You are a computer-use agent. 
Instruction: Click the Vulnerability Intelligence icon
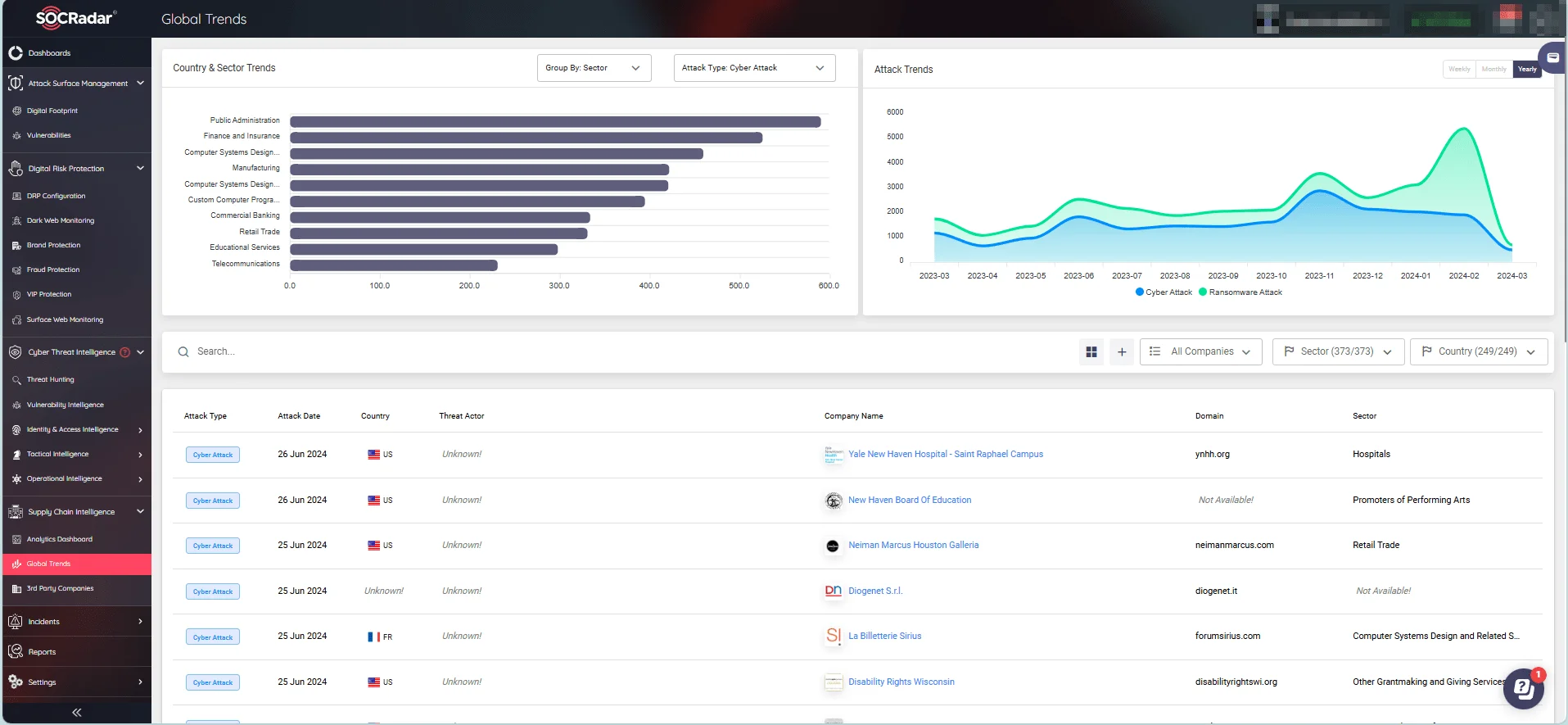[x=16, y=405]
